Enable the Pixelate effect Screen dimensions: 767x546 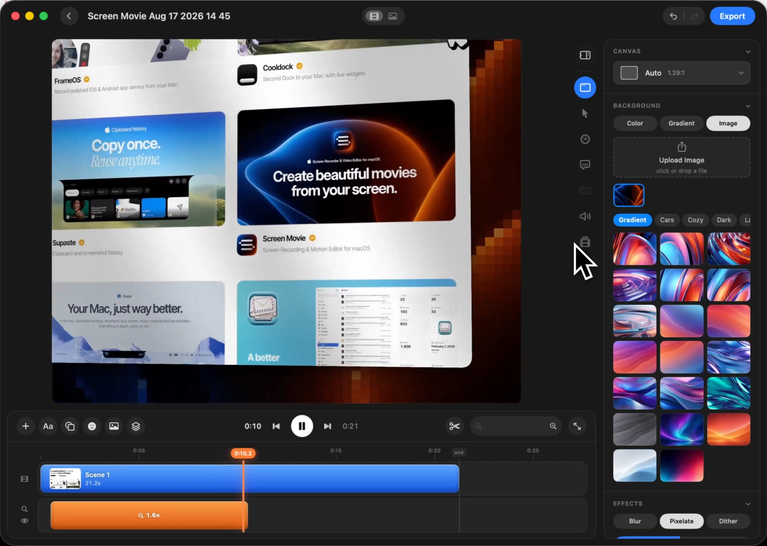click(x=681, y=521)
